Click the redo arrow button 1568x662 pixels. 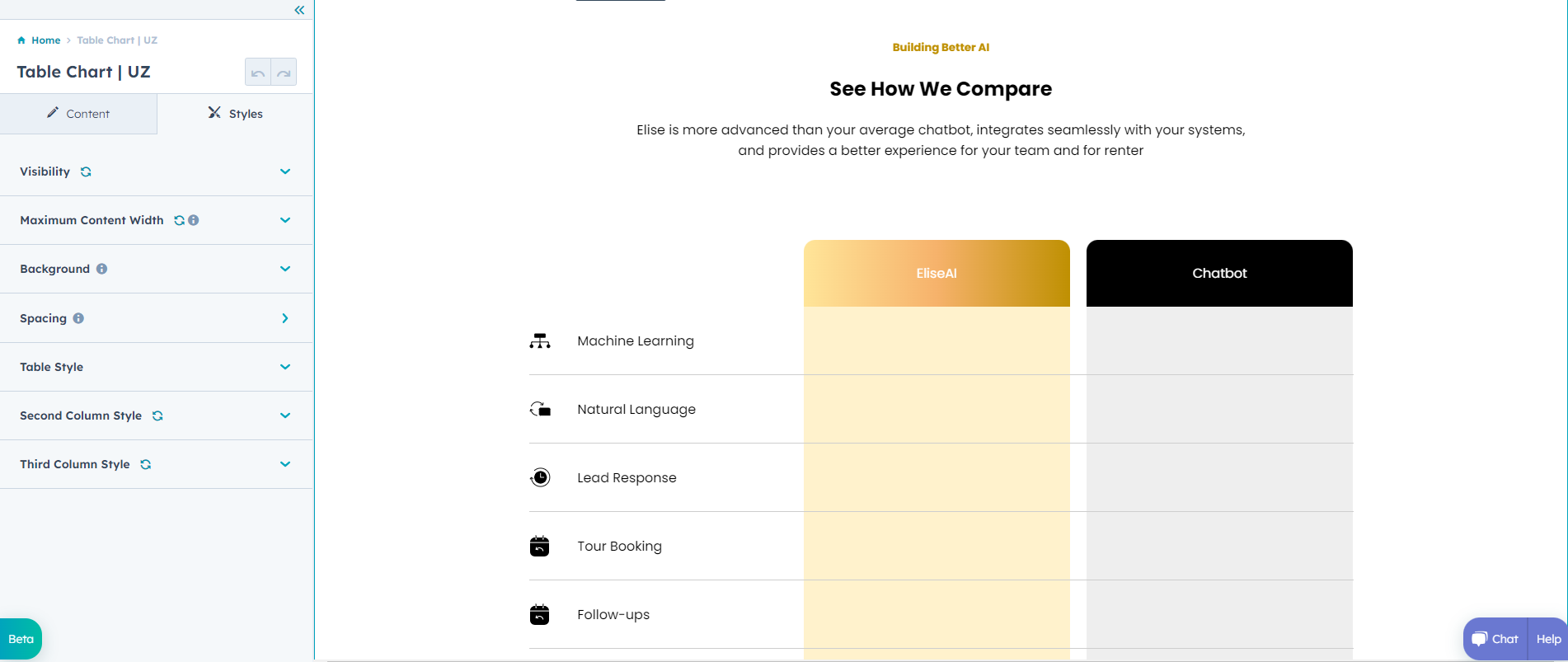(x=284, y=73)
